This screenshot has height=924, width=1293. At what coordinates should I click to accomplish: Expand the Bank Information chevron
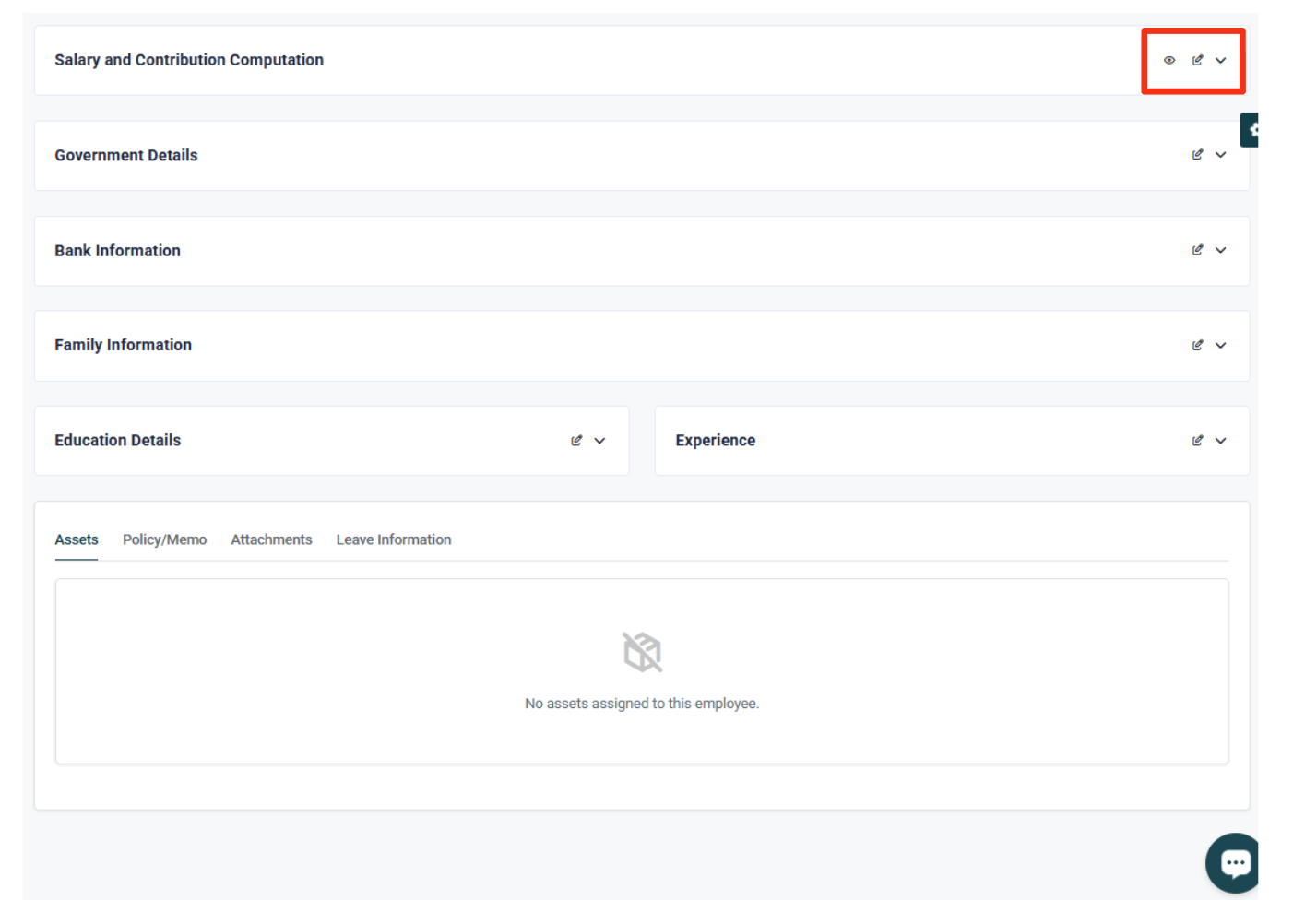click(1220, 250)
